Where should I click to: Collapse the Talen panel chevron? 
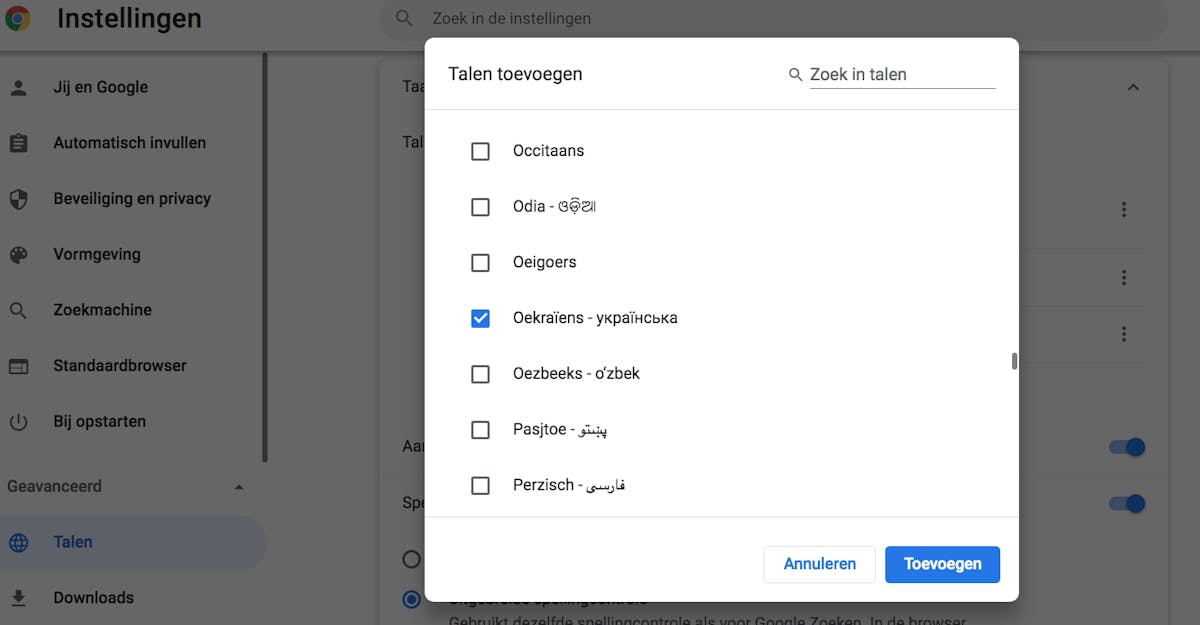1133,88
